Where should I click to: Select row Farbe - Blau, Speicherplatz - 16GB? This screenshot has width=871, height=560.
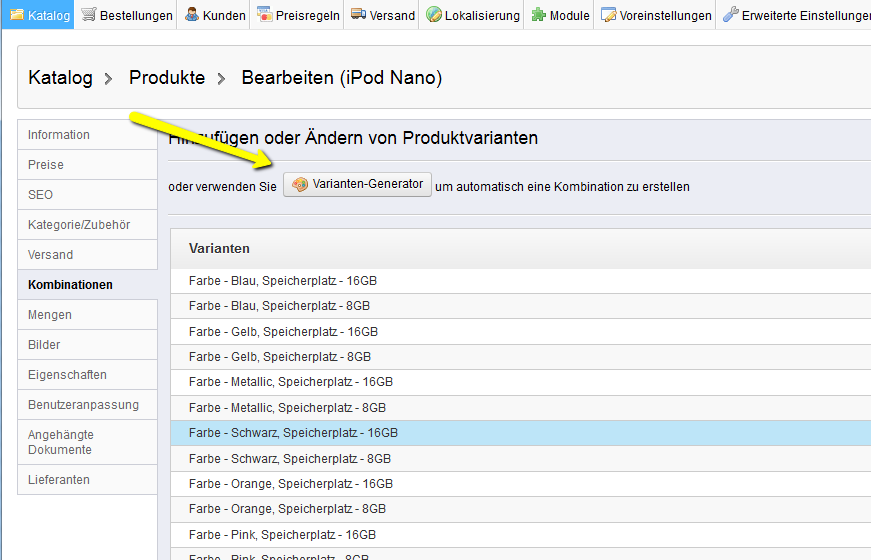[520, 281]
